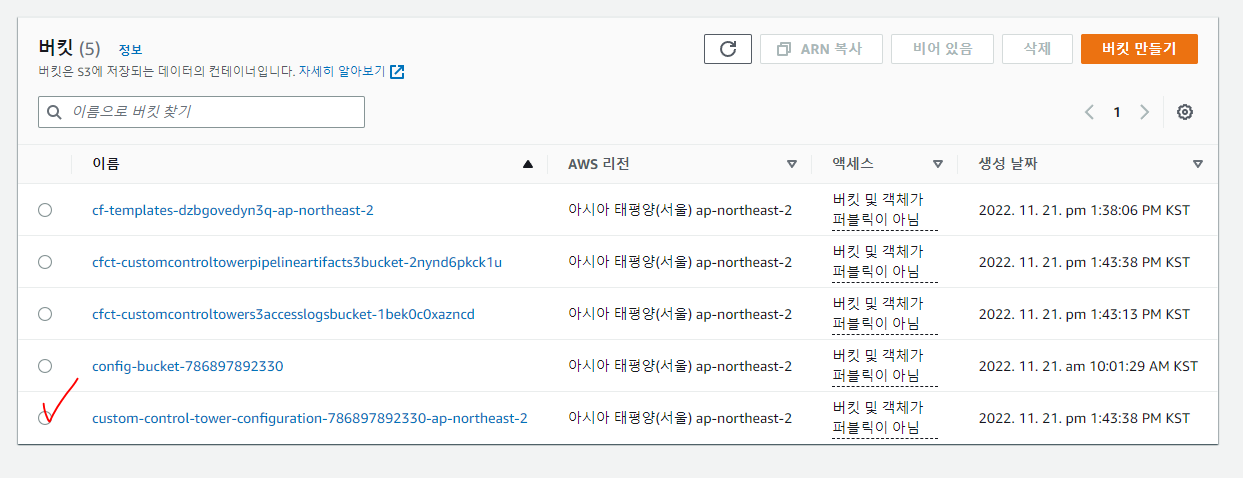Image resolution: width=1243 pixels, height=478 pixels.
Task: Click page number 1 in pagination
Action: coord(1117,112)
